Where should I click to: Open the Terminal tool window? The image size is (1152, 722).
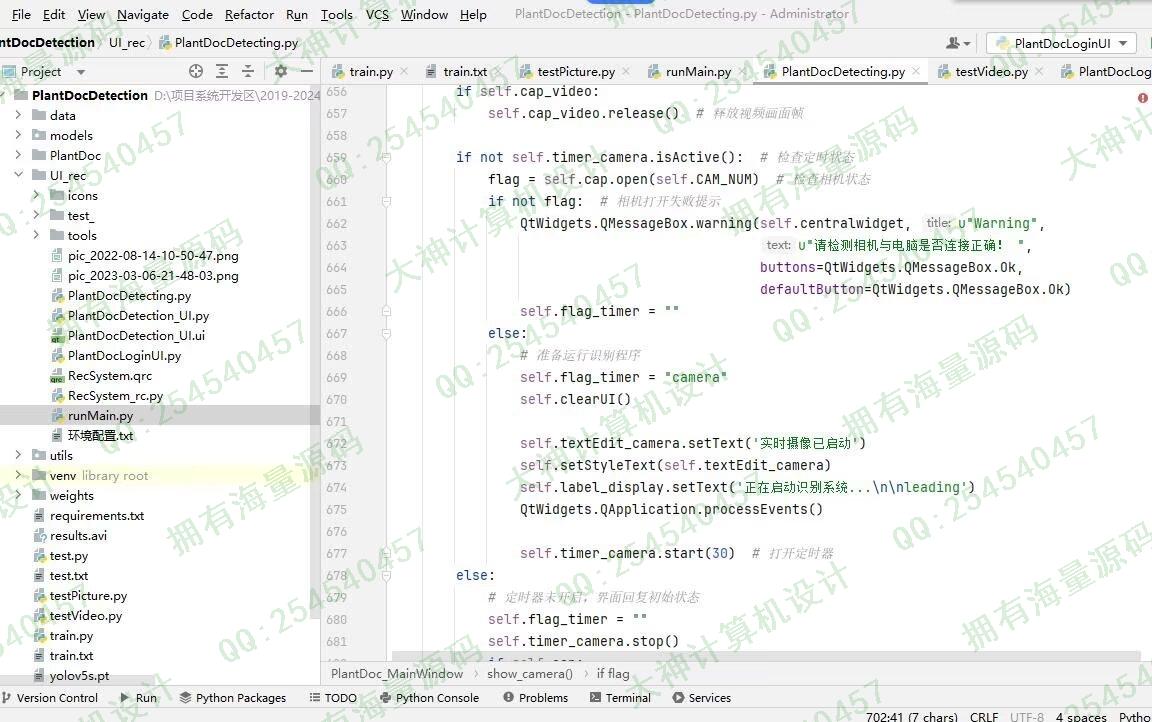click(620, 698)
